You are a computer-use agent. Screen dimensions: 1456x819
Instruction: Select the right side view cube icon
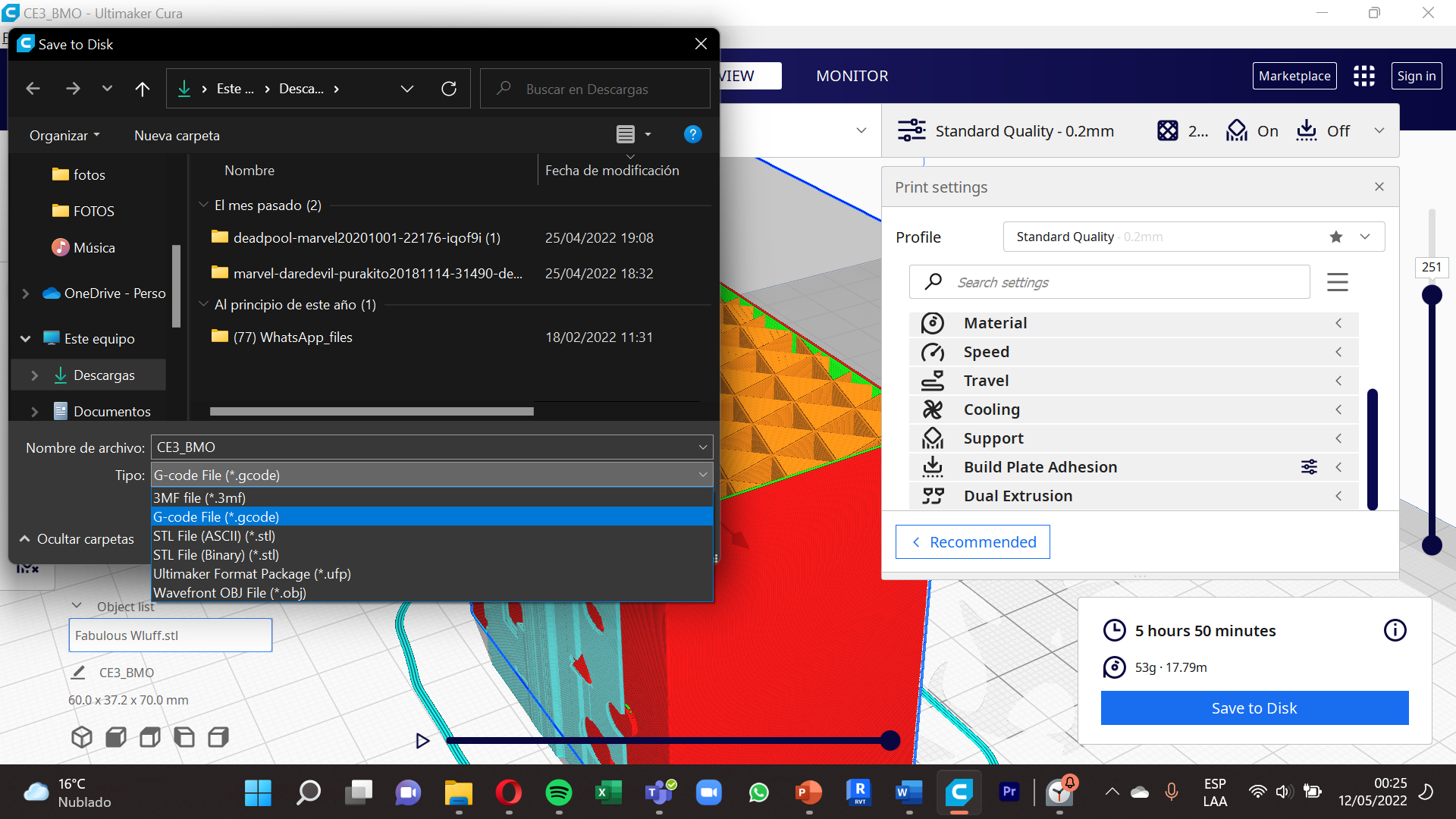218,737
